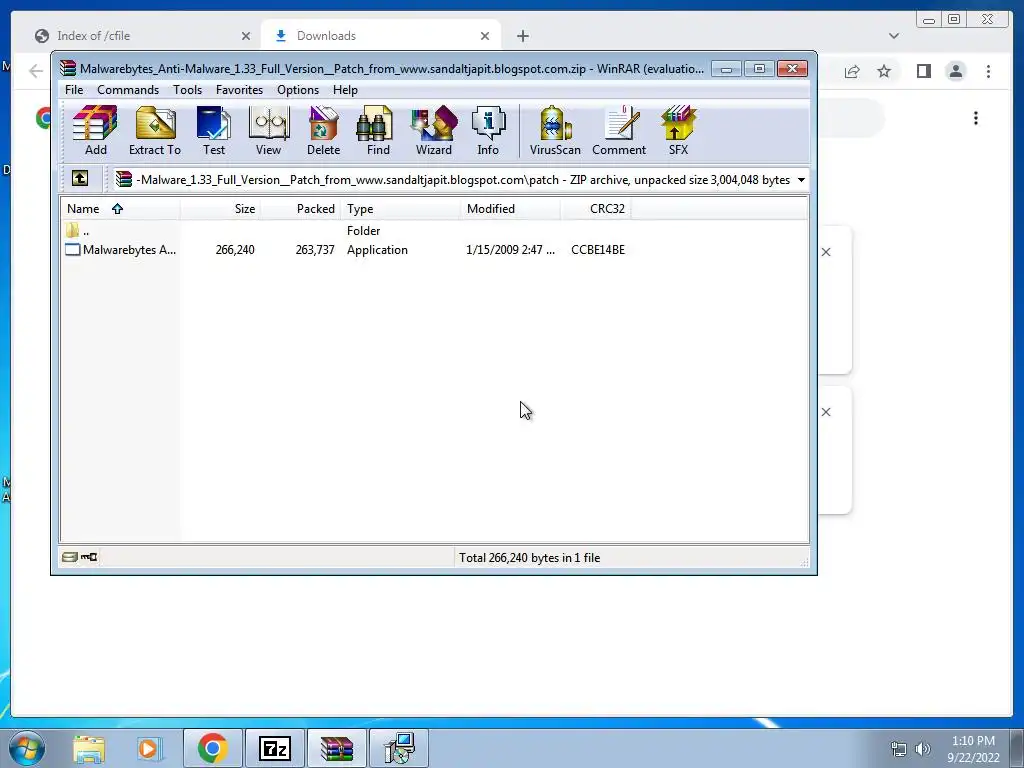This screenshot has width=1024, height=768.
Task: Click the SFX toolbar icon
Action: click(678, 131)
